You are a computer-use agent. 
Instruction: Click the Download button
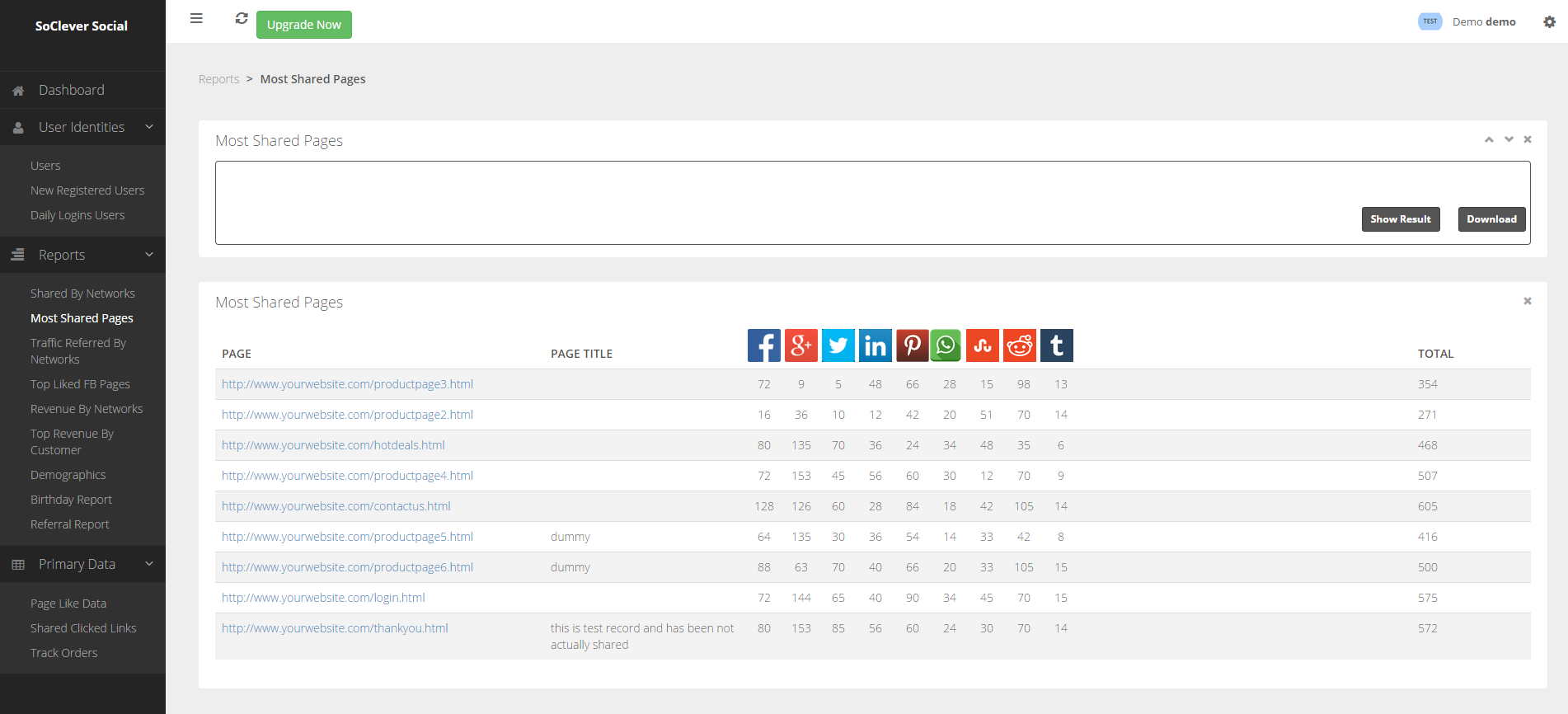(x=1492, y=219)
